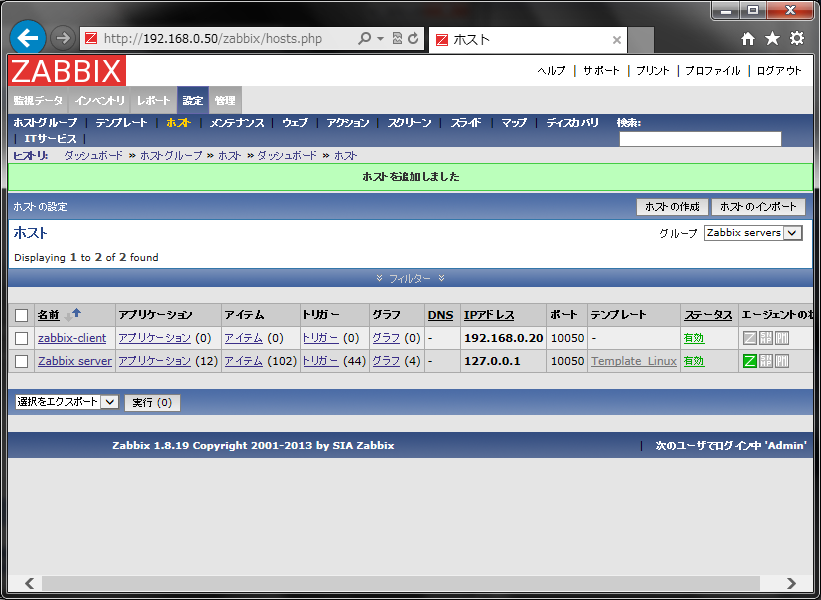
Task: Open the 監視データ main tab
Action: (38, 101)
